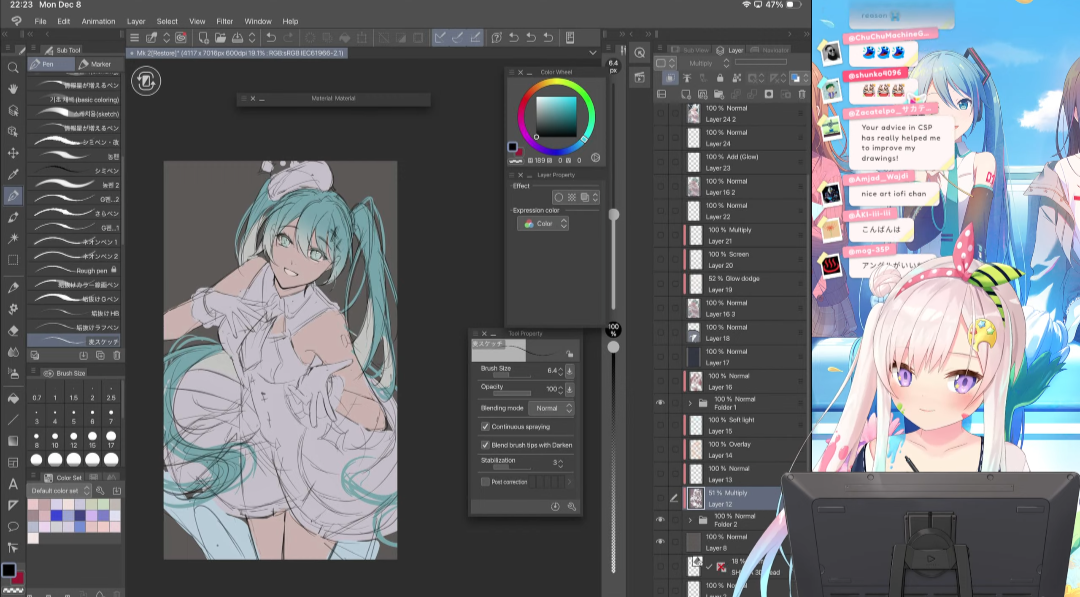Open the Clip Studio logo menu

16,21
